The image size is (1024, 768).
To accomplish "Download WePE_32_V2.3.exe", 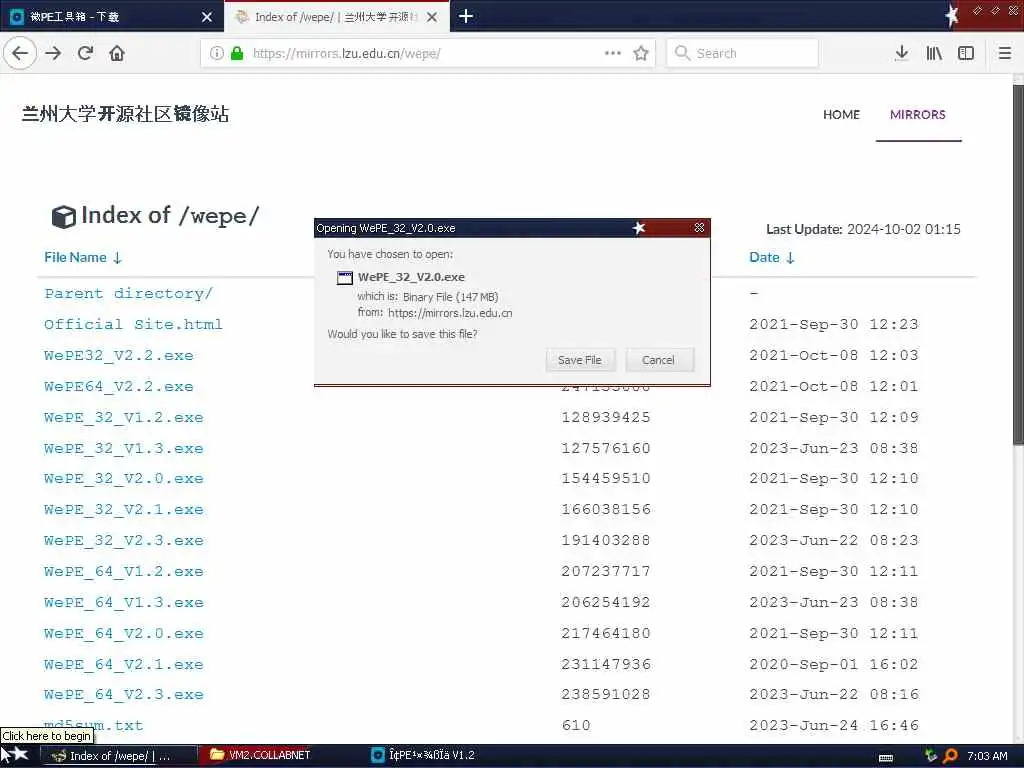I will (x=123, y=541).
